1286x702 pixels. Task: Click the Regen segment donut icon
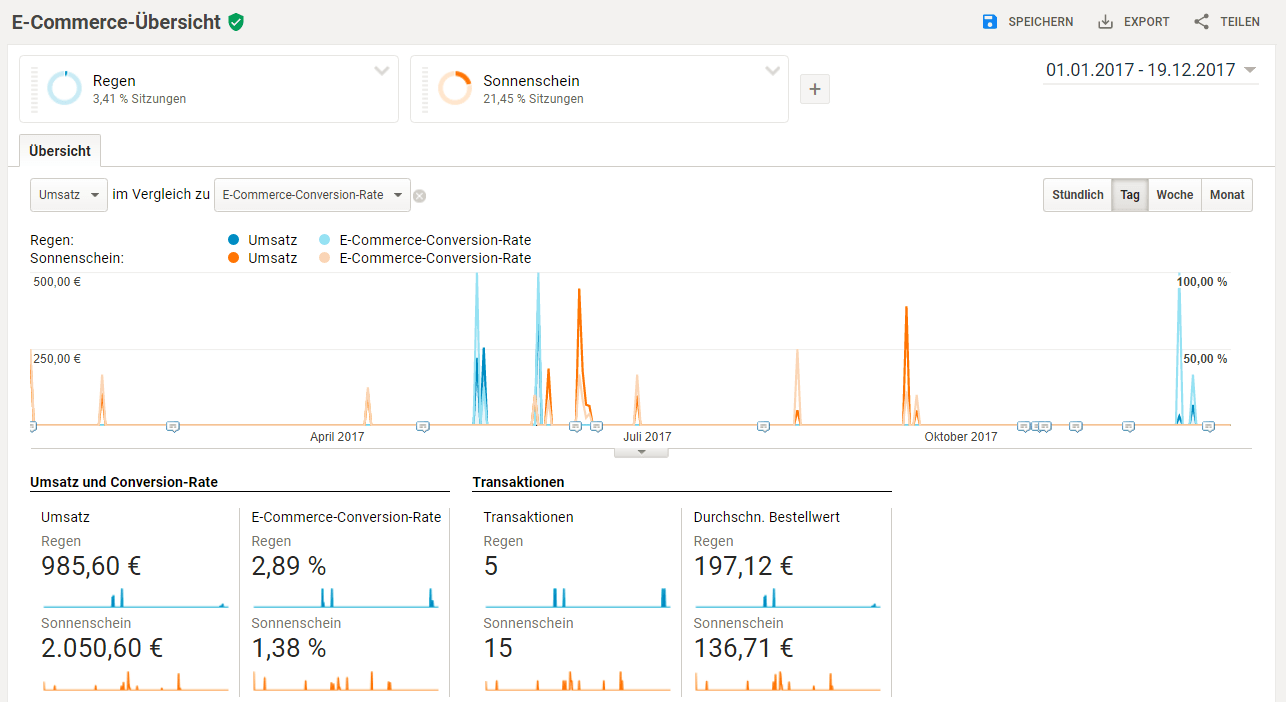(x=64, y=88)
